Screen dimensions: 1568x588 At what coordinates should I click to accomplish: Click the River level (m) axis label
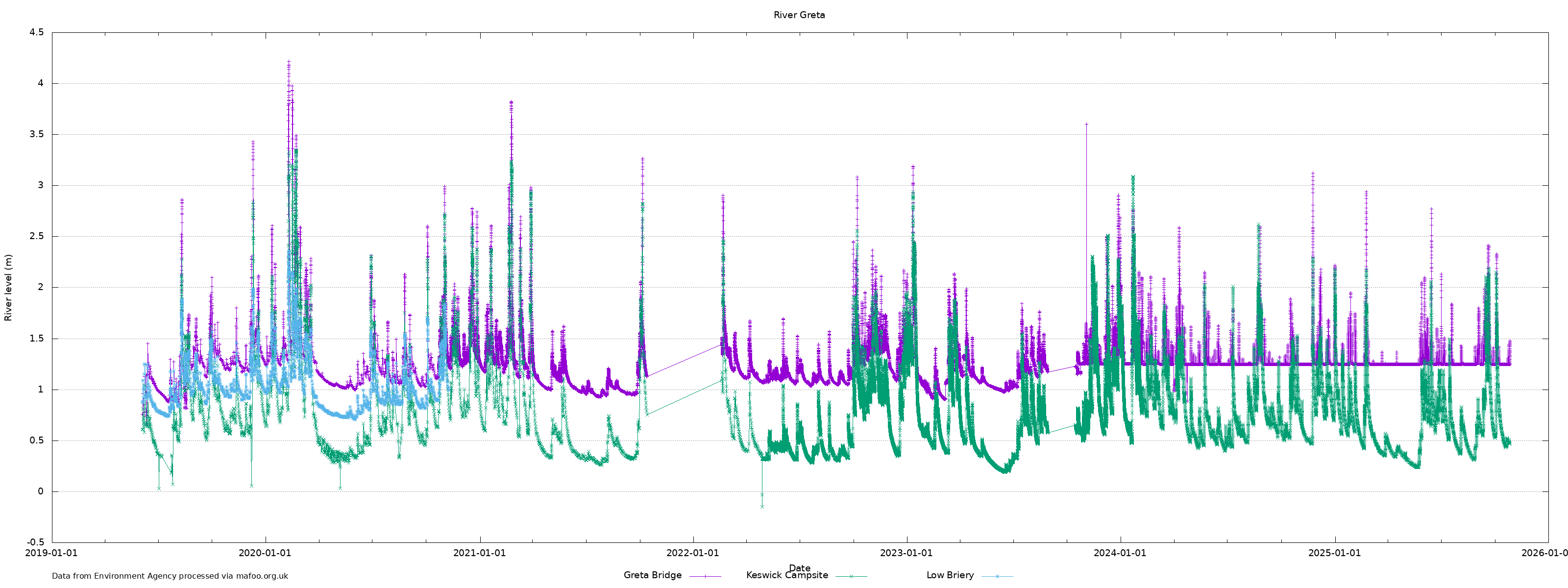(x=8, y=288)
